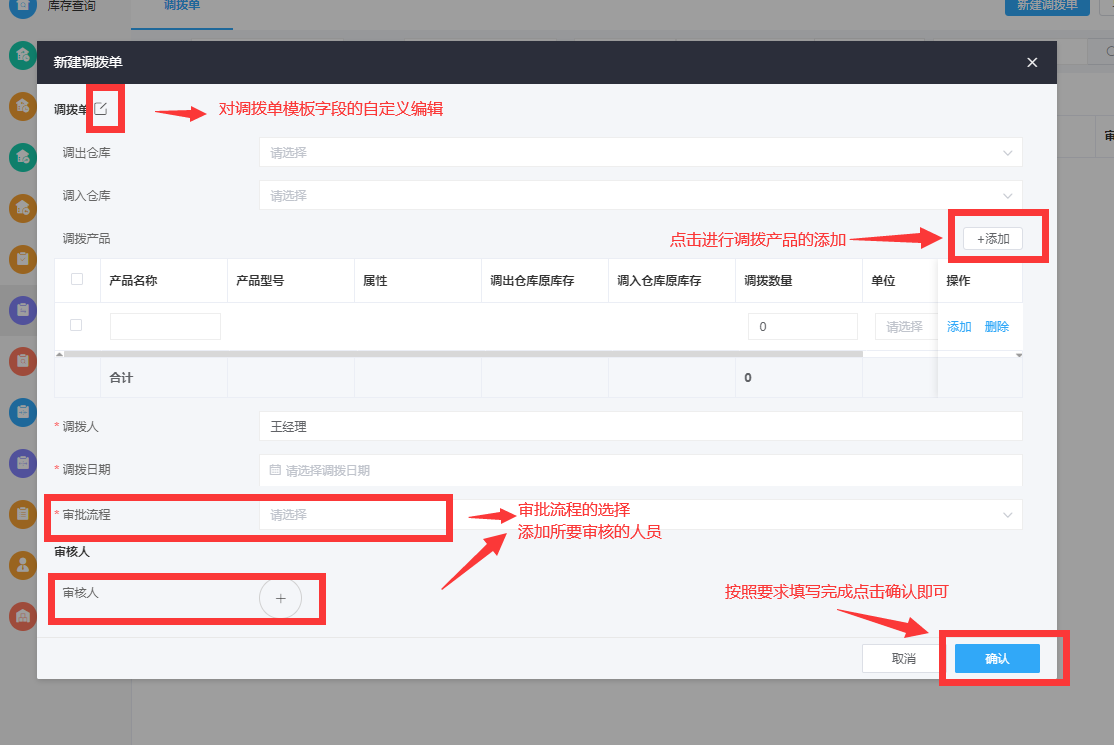Close the 新建调拨单 dialog with the X
The image size is (1114, 745).
pyautogui.click(x=1032, y=62)
